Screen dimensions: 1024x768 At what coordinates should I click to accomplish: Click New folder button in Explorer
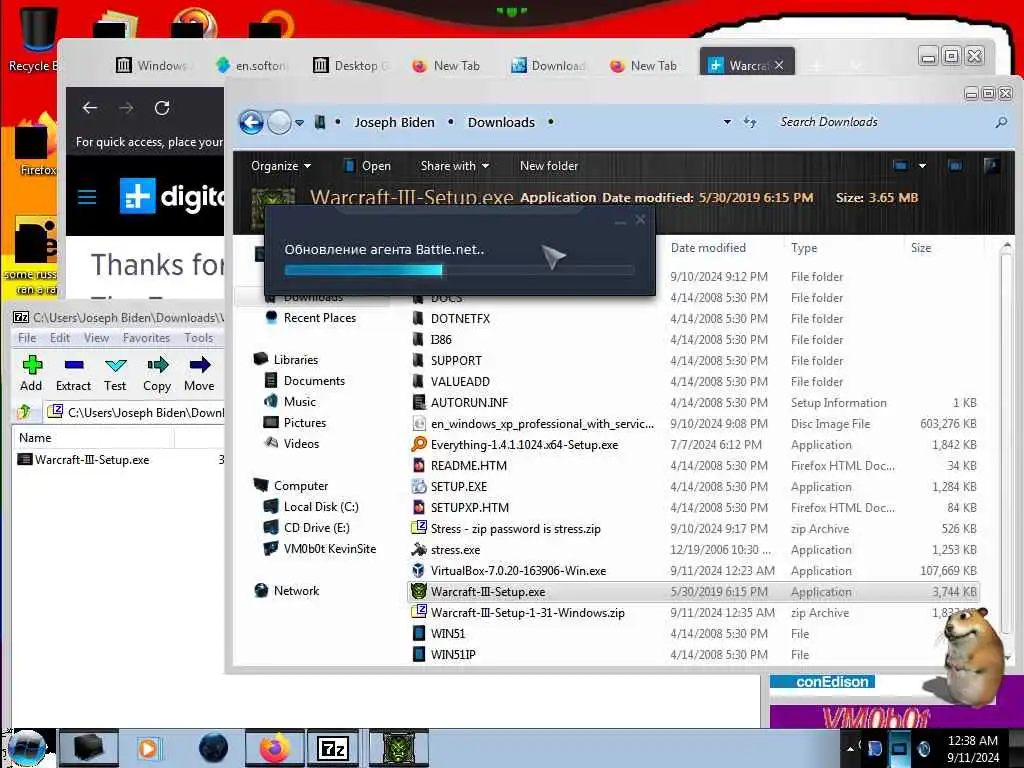[x=549, y=166]
